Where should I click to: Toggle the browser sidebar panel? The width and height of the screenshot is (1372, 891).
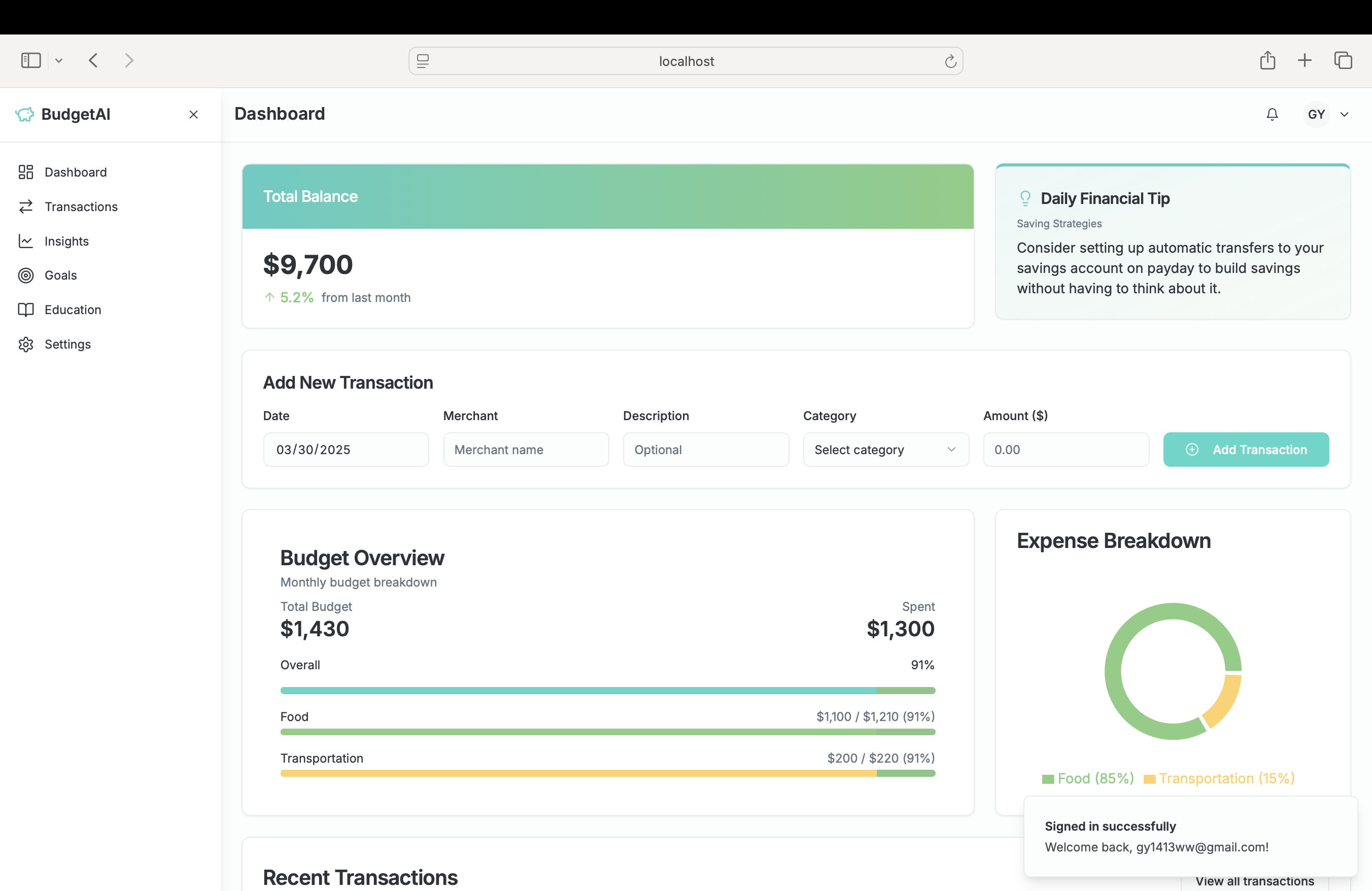coord(31,60)
